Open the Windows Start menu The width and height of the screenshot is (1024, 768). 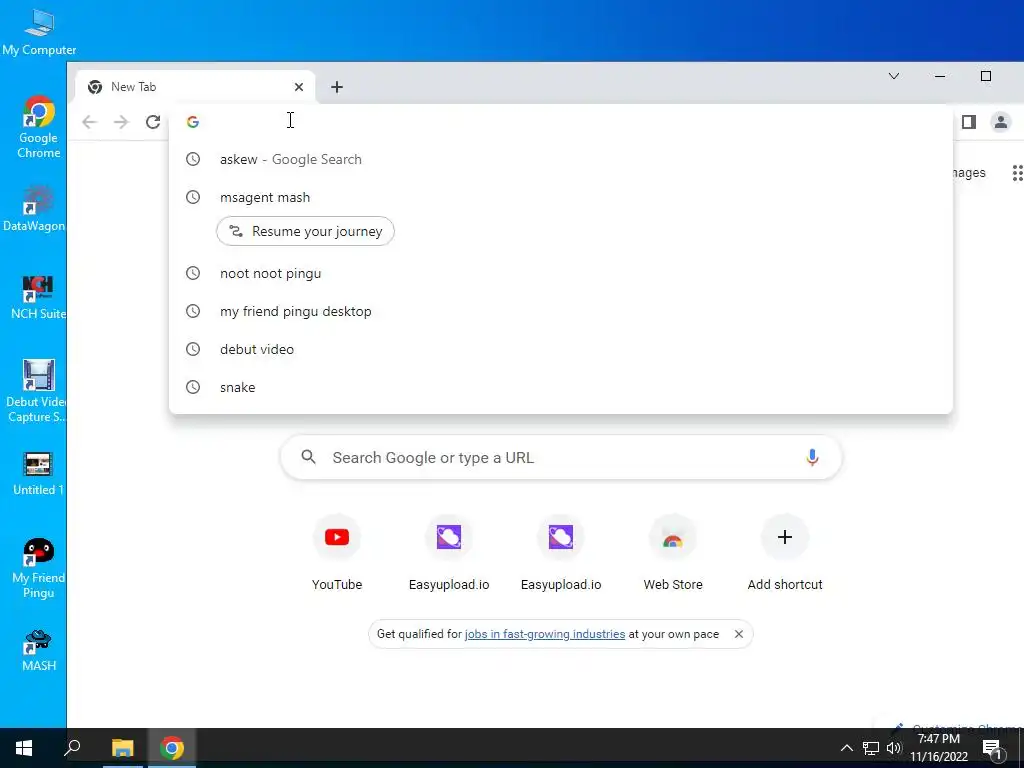click(24, 748)
